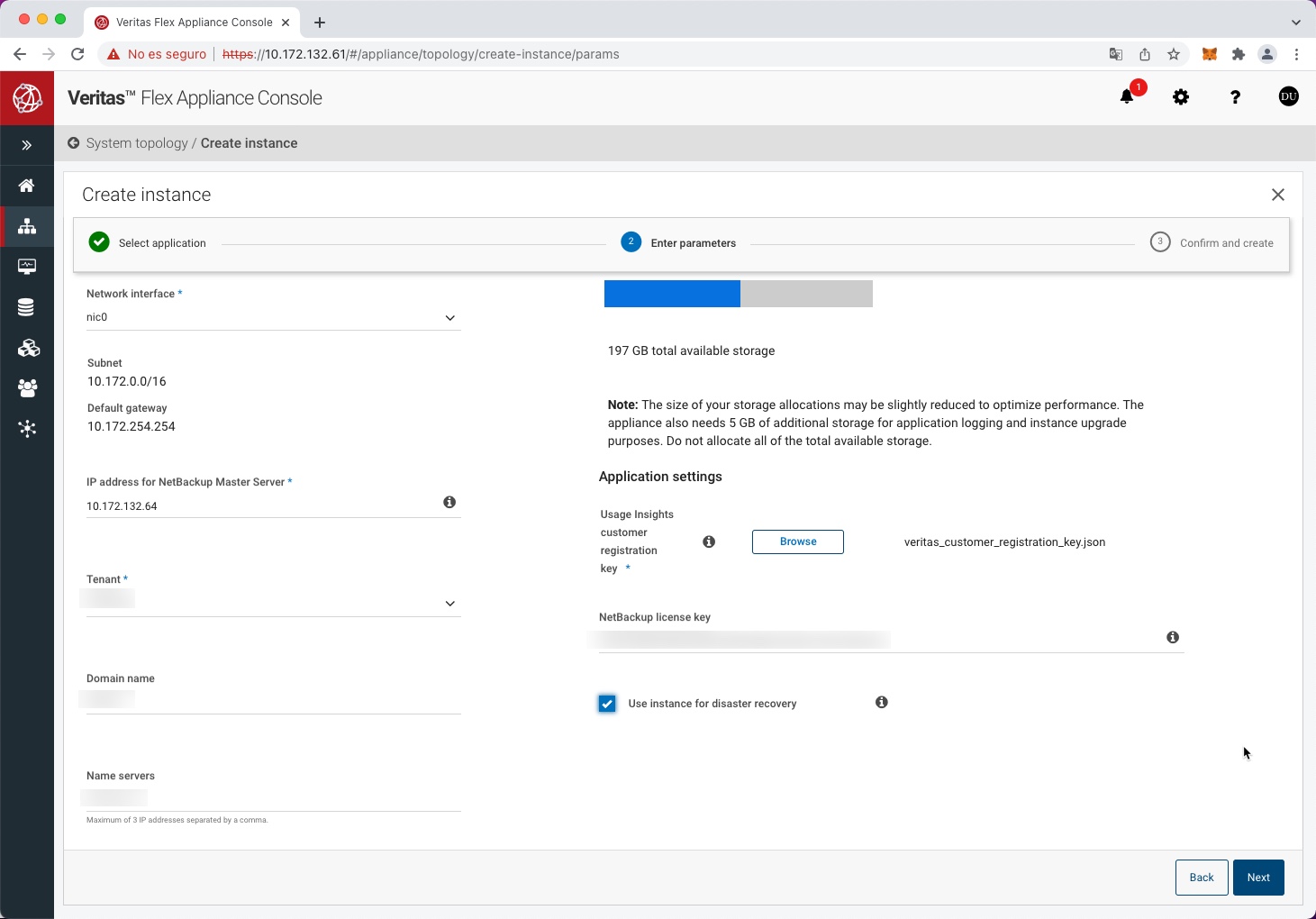1316x919 pixels.
Task: Select the 'Select application' step
Action: tap(148, 243)
